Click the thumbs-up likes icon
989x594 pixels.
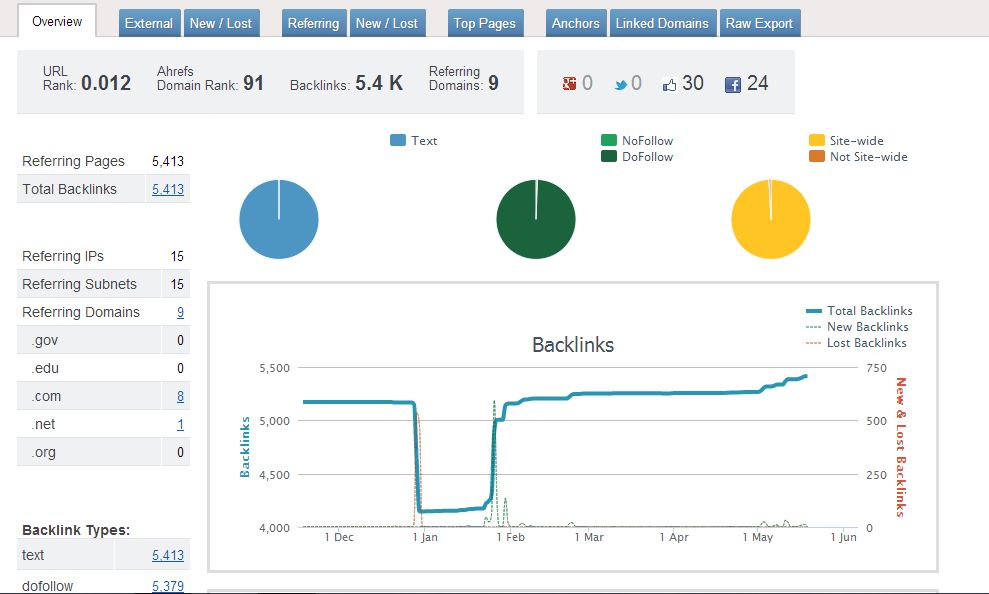669,84
